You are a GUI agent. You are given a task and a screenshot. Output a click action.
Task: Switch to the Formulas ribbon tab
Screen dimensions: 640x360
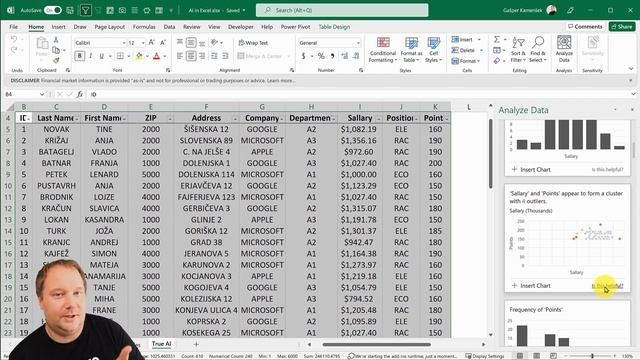(x=144, y=27)
